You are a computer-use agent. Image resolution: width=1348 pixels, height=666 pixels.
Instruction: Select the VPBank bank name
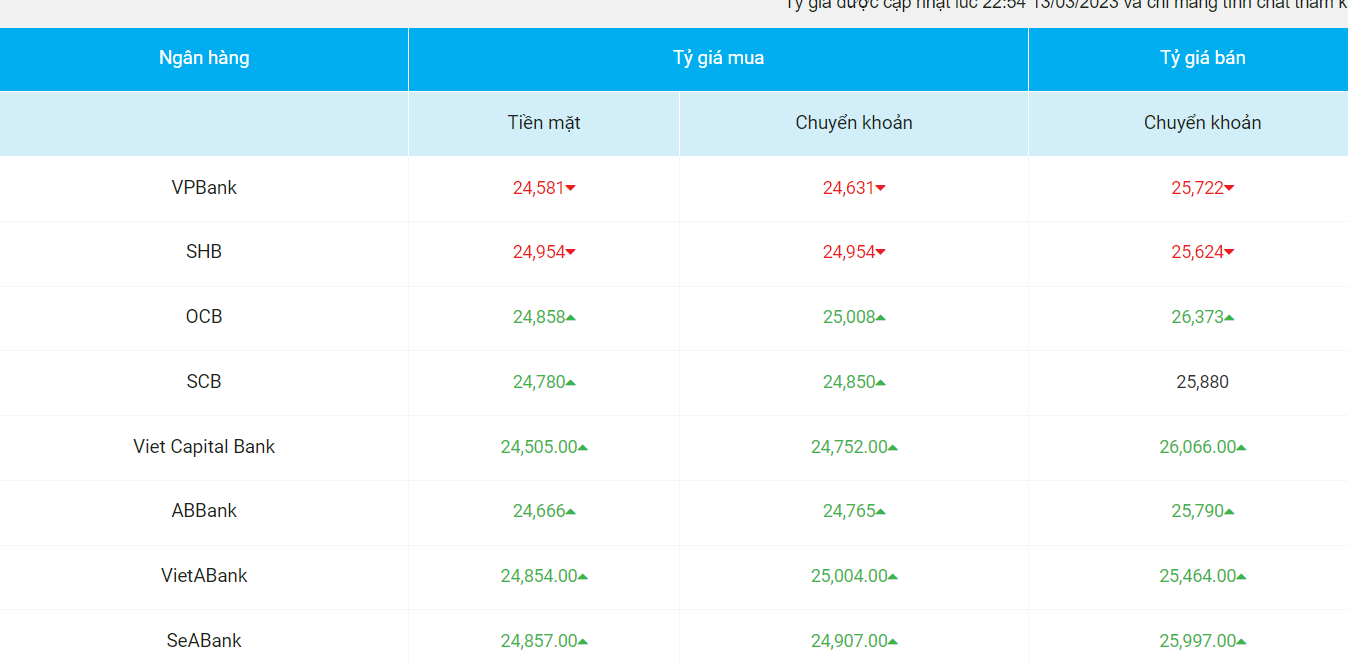coord(204,188)
